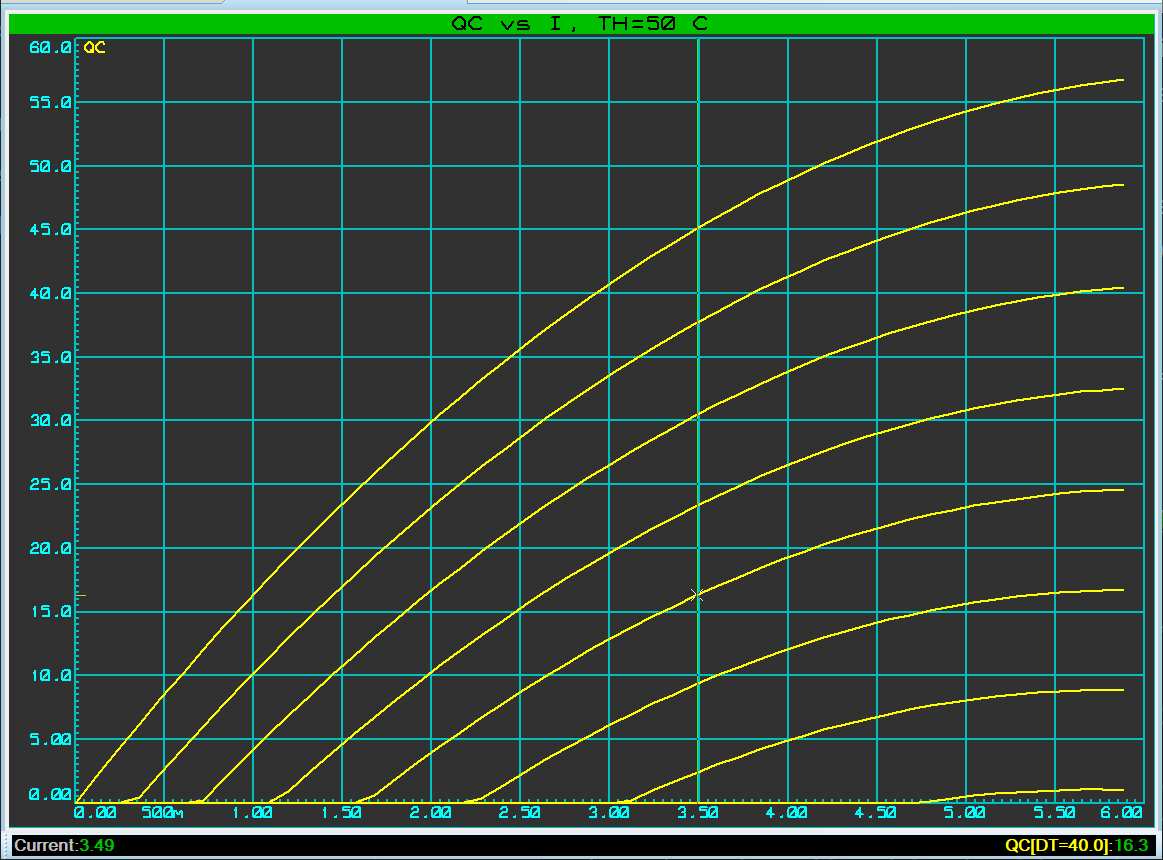Image resolution: width=1163 pixels, height=860 pixels.
Task: Click the 4.00 x-axis label
Action: click(x=787, y=813)
